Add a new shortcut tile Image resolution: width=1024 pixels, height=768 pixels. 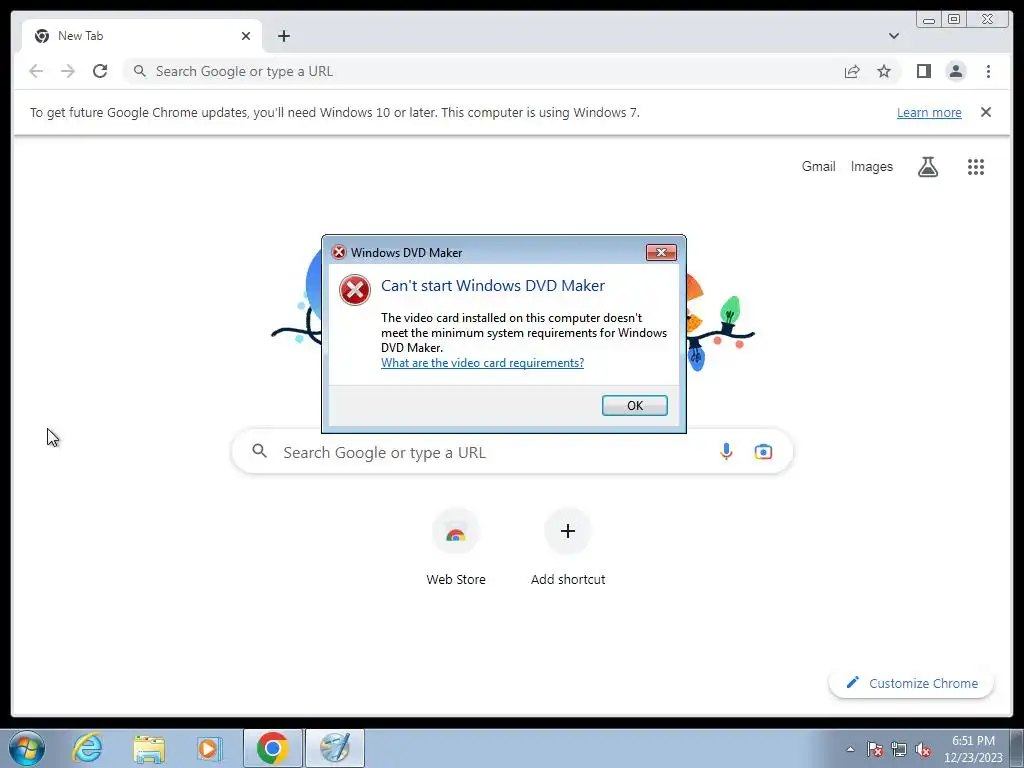tap(568, 547)
